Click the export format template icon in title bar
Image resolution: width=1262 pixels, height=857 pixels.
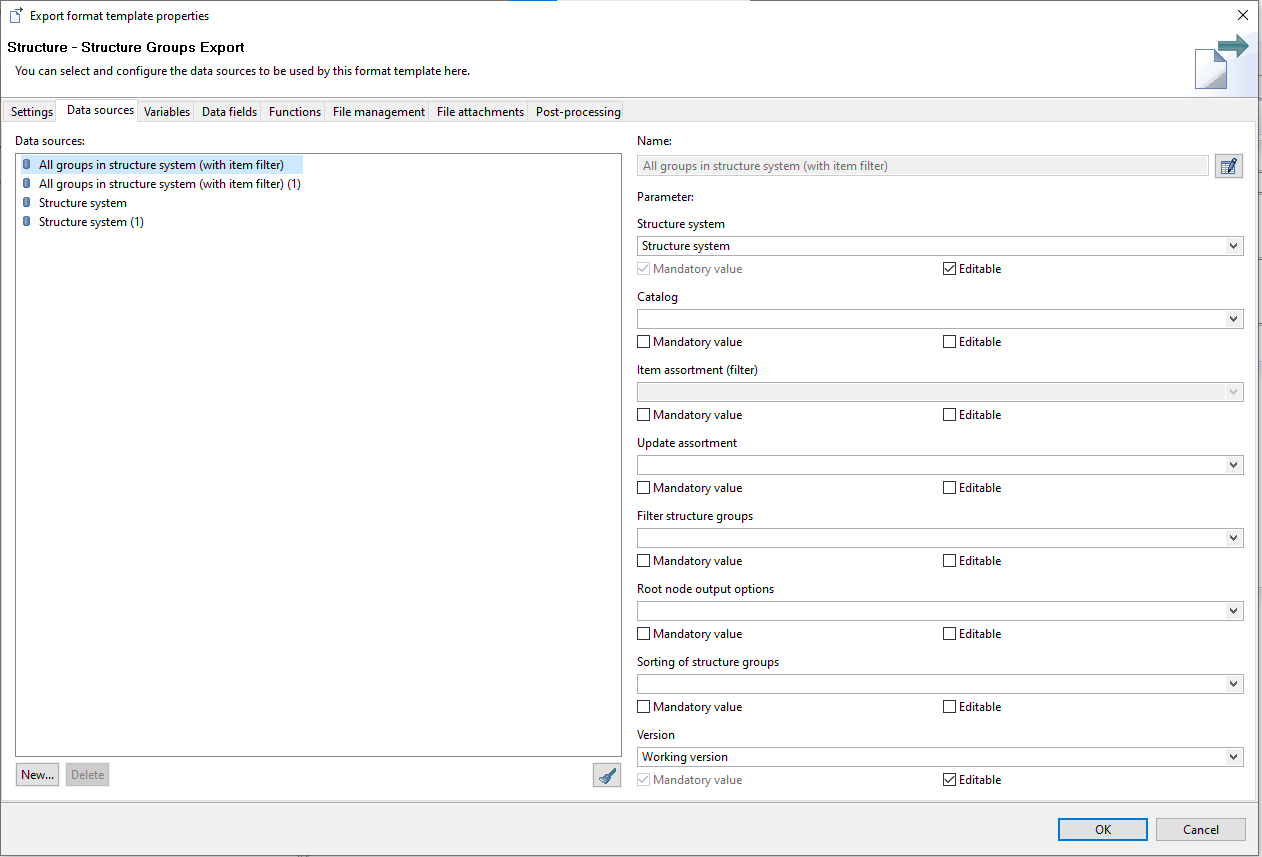coord(16,15)
